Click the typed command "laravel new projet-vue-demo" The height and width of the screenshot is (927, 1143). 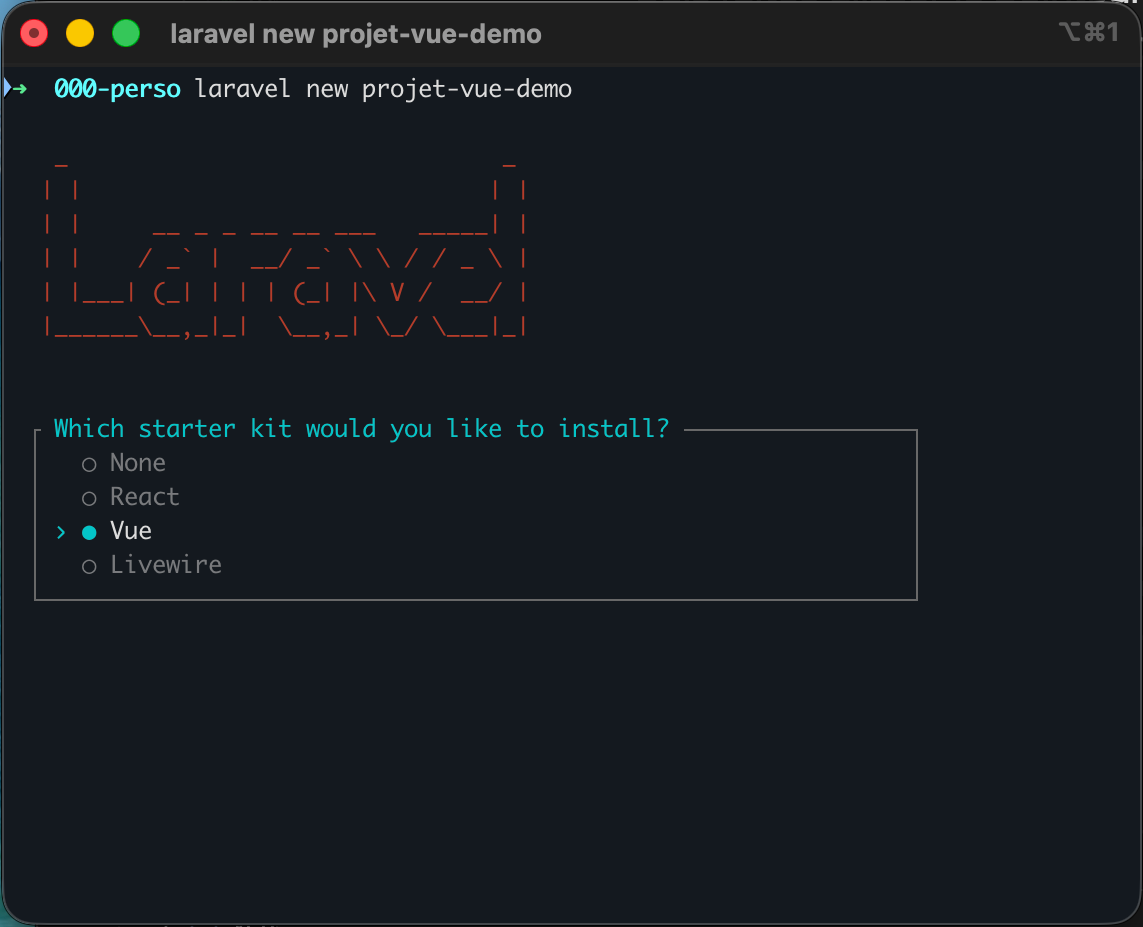tap(383, 89)
